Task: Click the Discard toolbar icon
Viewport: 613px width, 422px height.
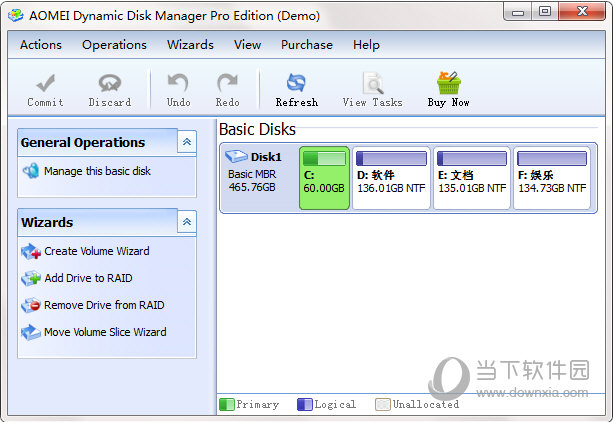Action: (110, 83)
